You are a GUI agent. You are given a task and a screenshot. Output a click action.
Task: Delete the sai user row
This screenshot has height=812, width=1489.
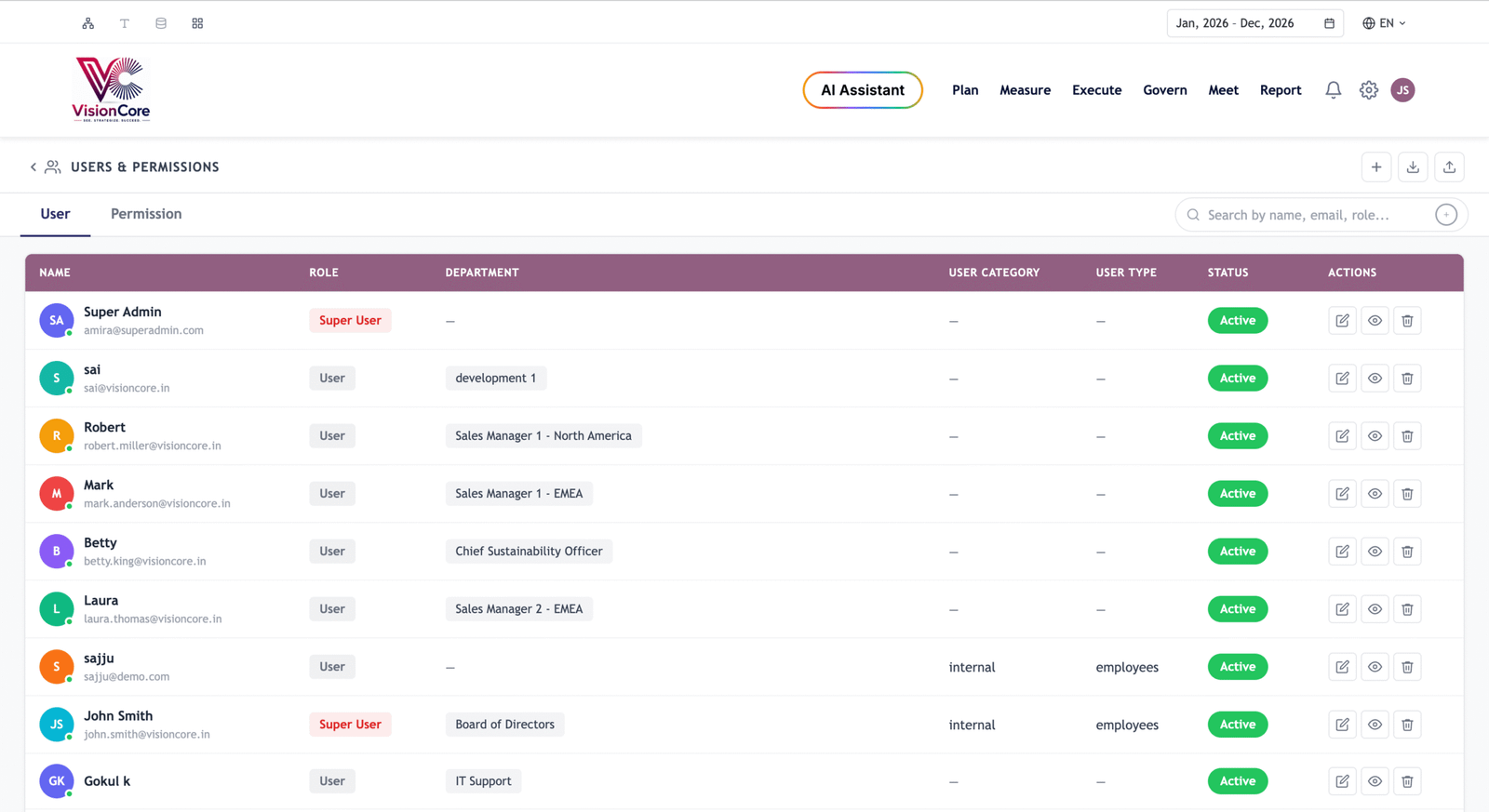[x=1407, y=379]
